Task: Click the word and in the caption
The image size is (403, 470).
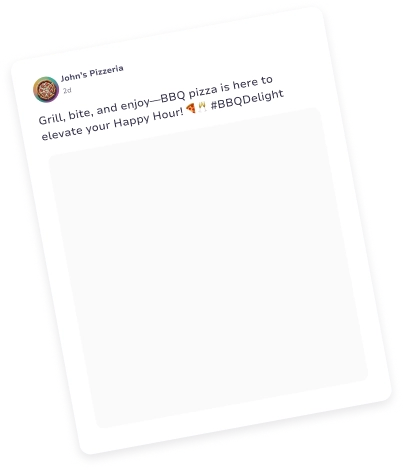Action: (107, 109)
